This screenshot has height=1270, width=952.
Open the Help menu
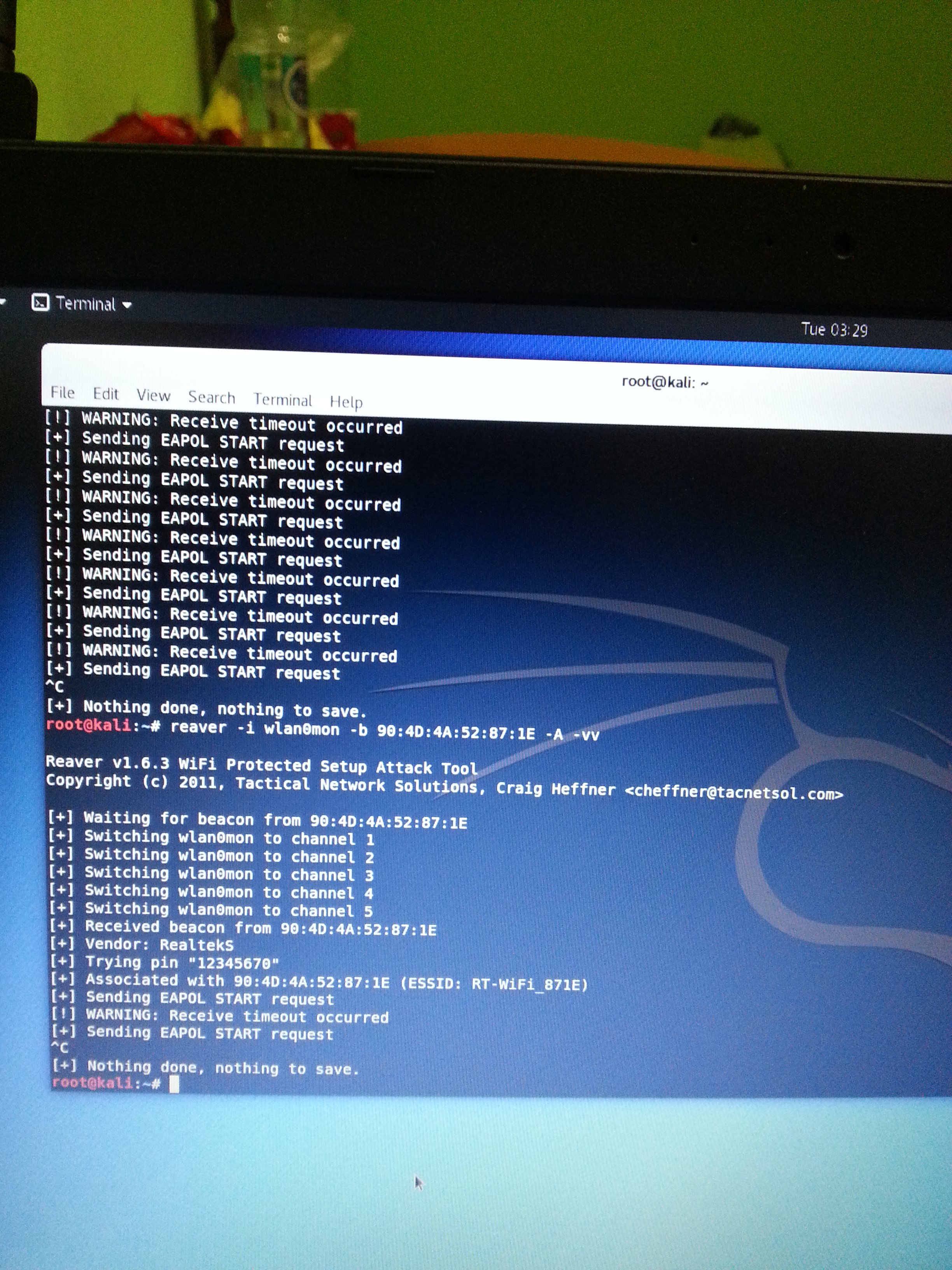[x=346, y=402]
